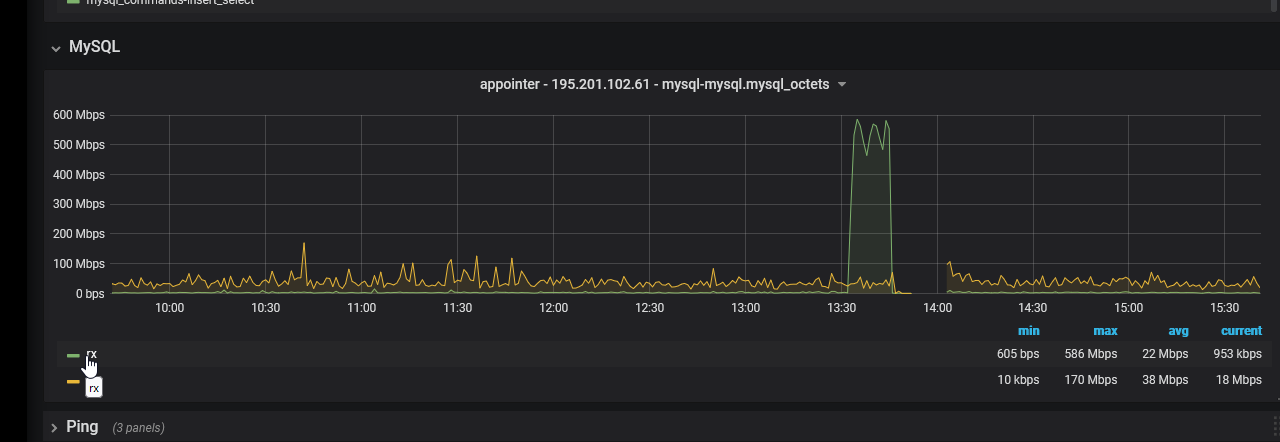Image resolution: width=1280 pixels, height=442 pixels.
Task: Sort legend by max column
Action: coord(1105,330)
